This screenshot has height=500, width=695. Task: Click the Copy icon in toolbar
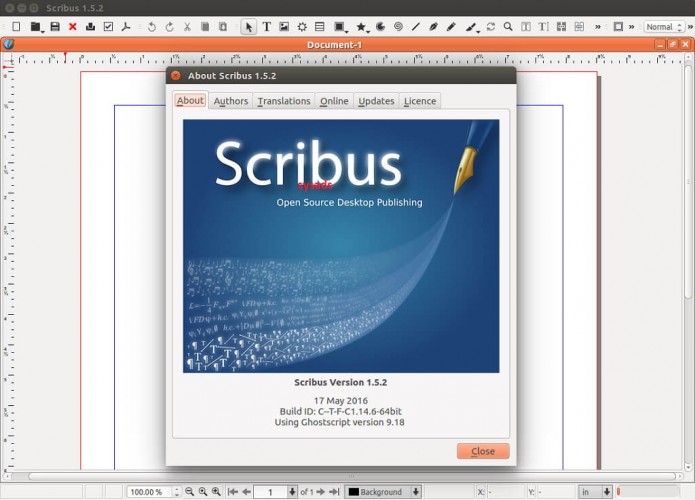(205, 27)
